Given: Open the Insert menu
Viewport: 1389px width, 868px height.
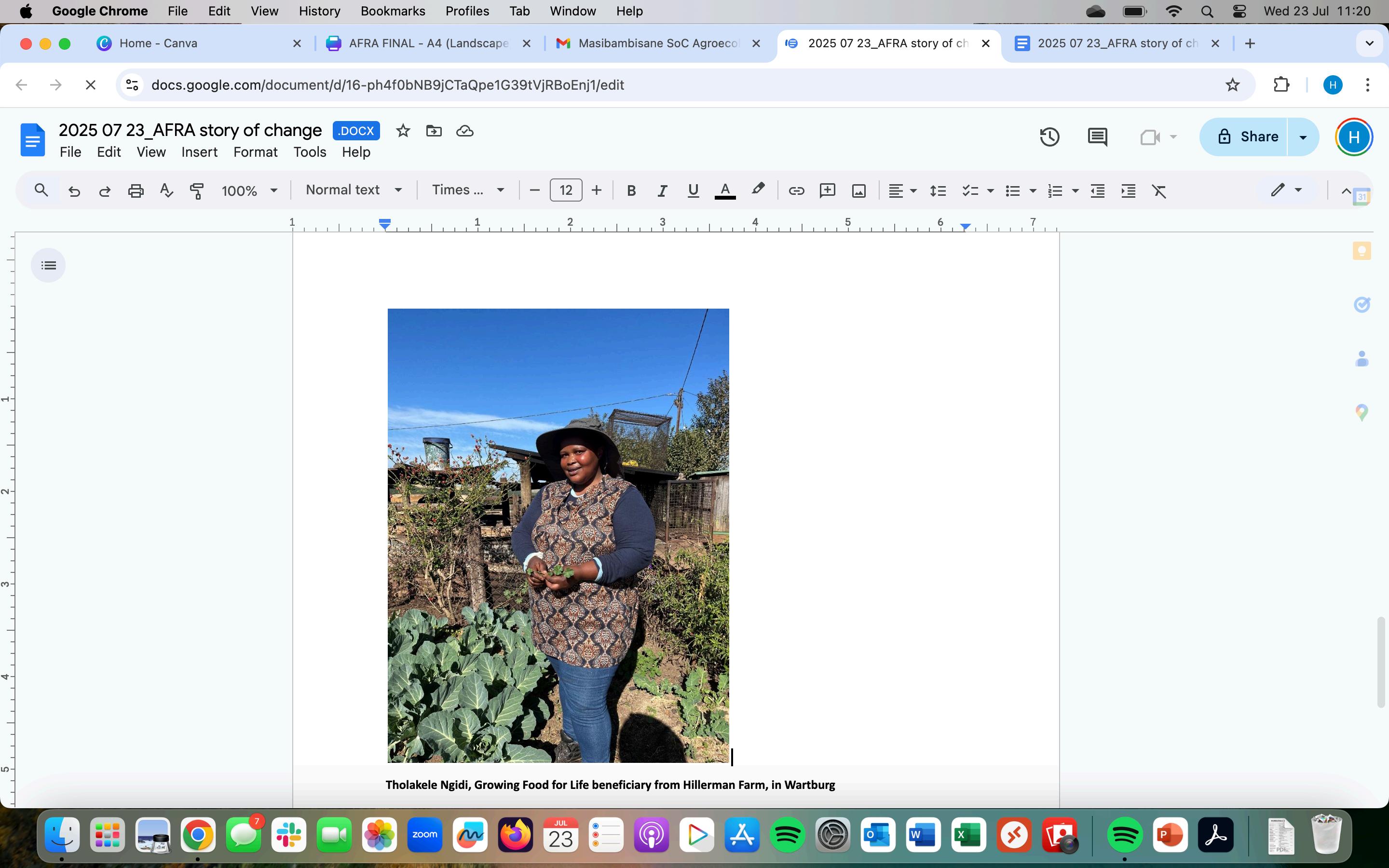Looking at the screenshot, I should point(199,152).
